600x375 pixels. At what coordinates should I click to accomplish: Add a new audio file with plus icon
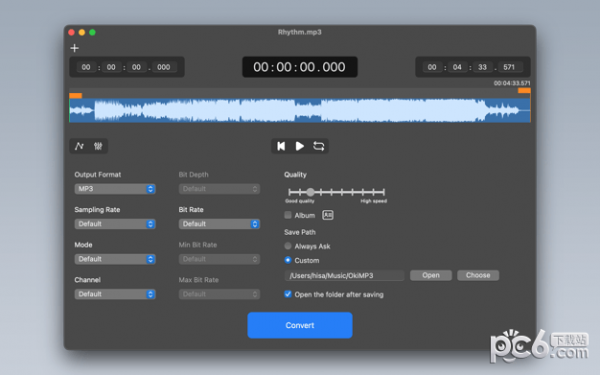tap(75, 48)
